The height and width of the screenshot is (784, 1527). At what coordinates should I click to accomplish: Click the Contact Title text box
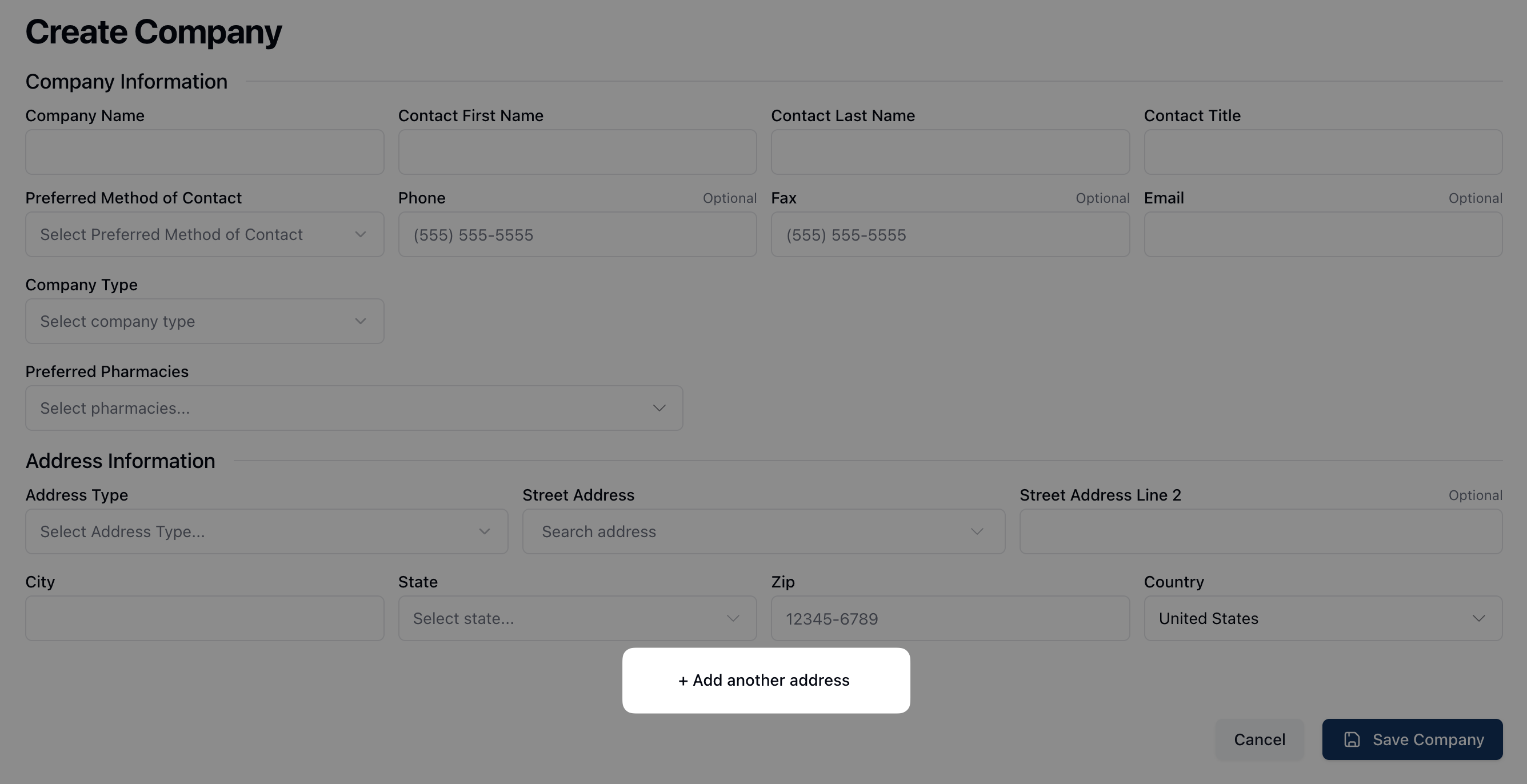(1322, 153)
